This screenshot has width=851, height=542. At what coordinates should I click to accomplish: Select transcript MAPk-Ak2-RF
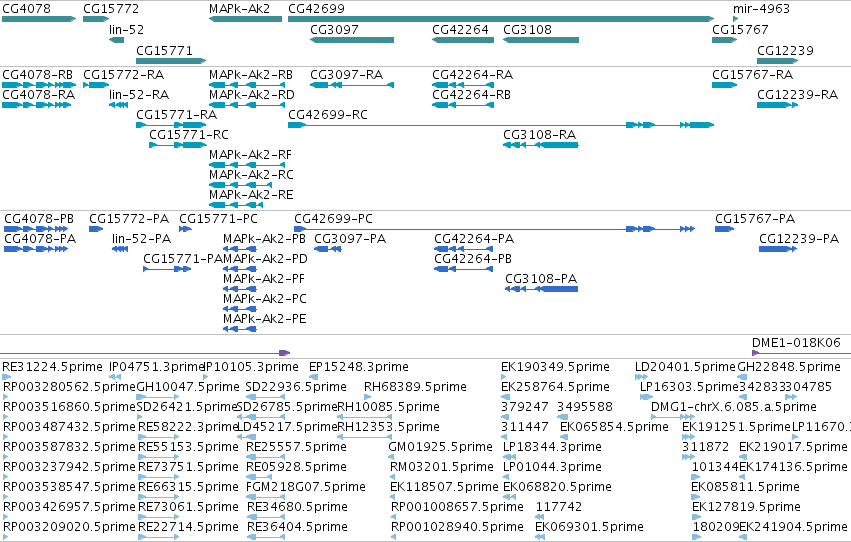click(x=250, y=155)
